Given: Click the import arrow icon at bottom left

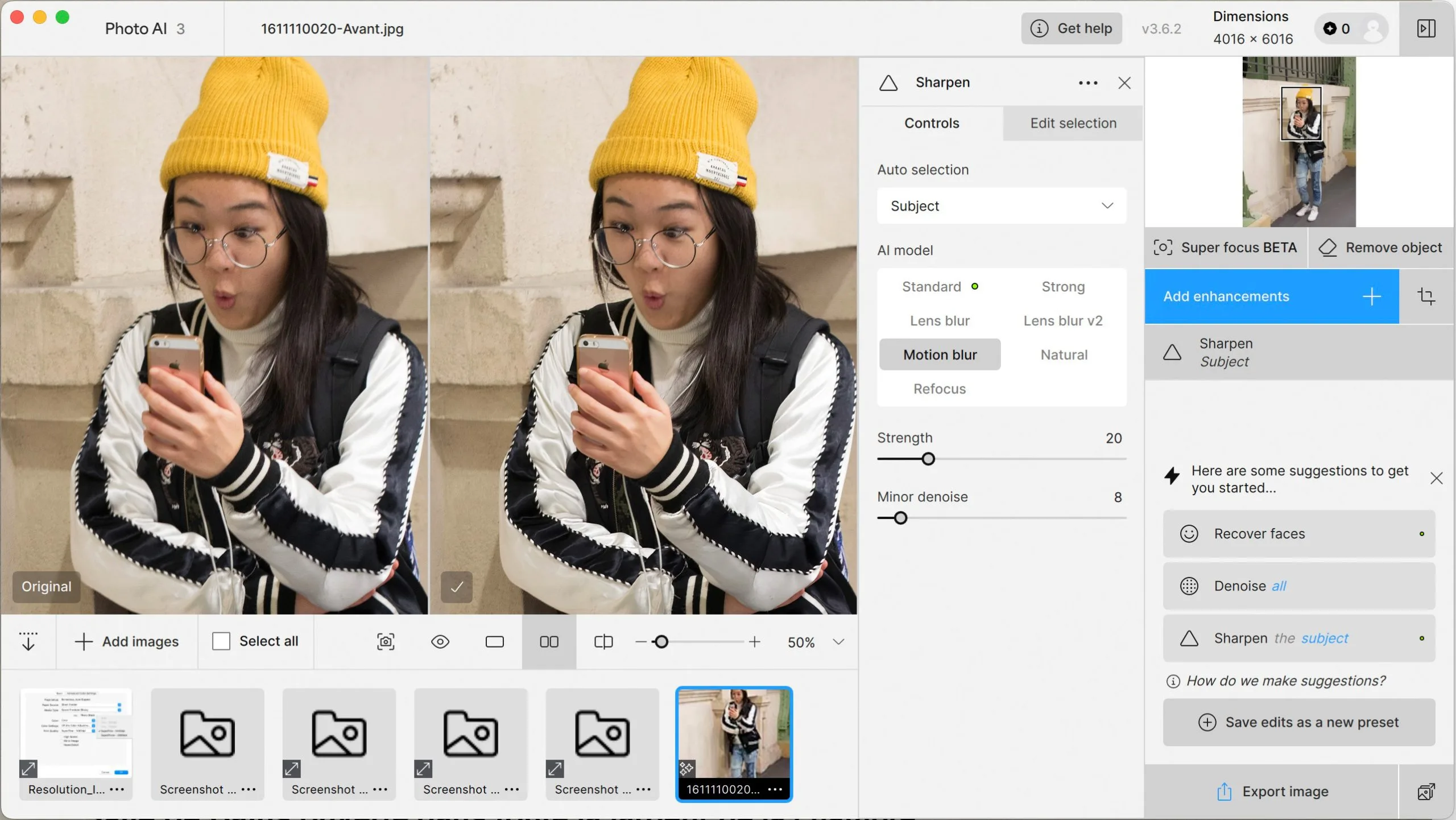Looking at the screenshot, I should pyautogui.click(x=28, y=642).
